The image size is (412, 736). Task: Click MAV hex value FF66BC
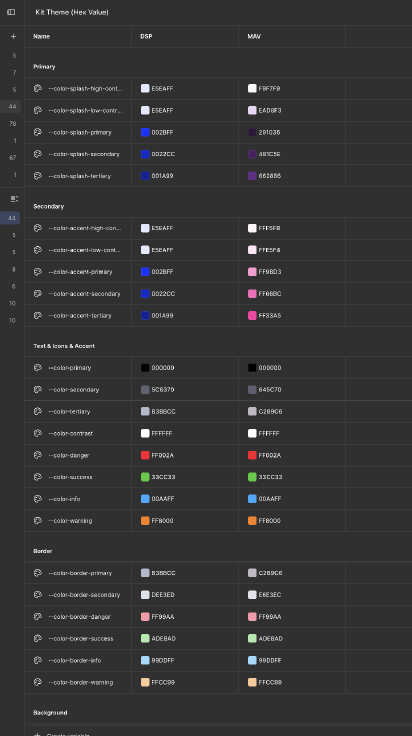click(x=270, y=294)
